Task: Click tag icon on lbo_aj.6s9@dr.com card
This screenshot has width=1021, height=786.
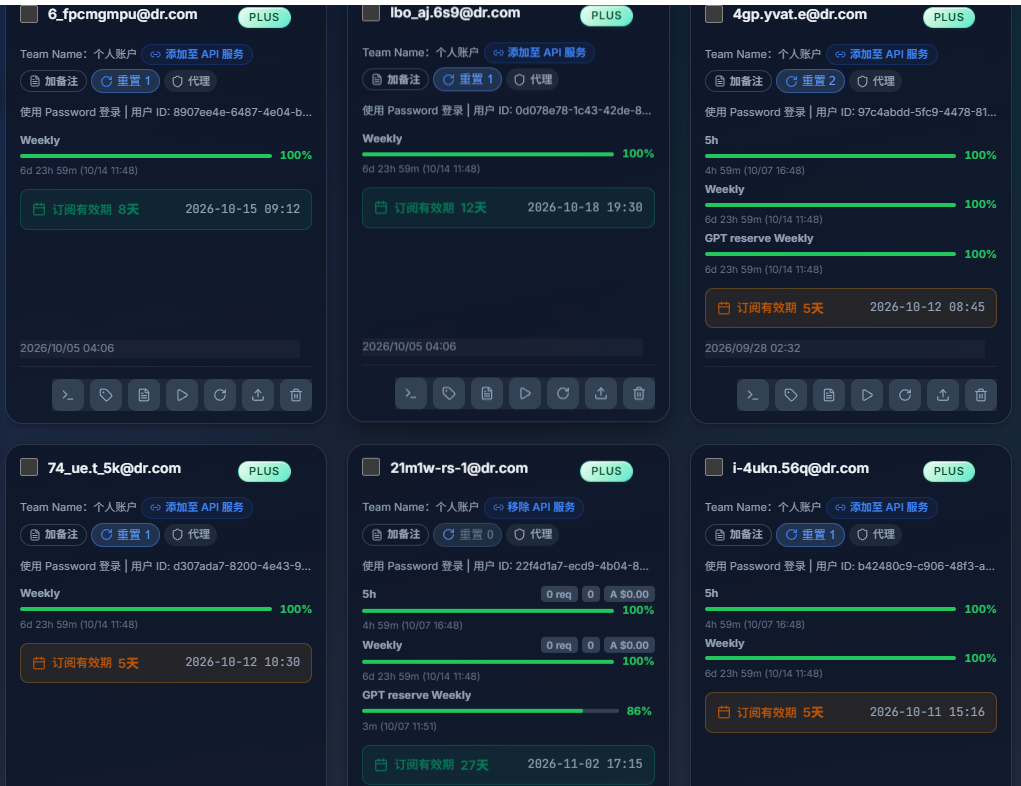Action: pyautogui.click(x=449, y=393)
